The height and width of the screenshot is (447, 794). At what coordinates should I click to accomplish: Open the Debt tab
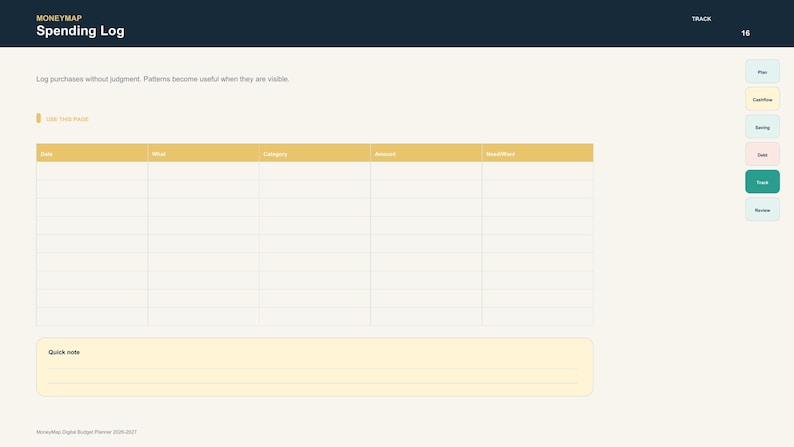coord(762,154)
